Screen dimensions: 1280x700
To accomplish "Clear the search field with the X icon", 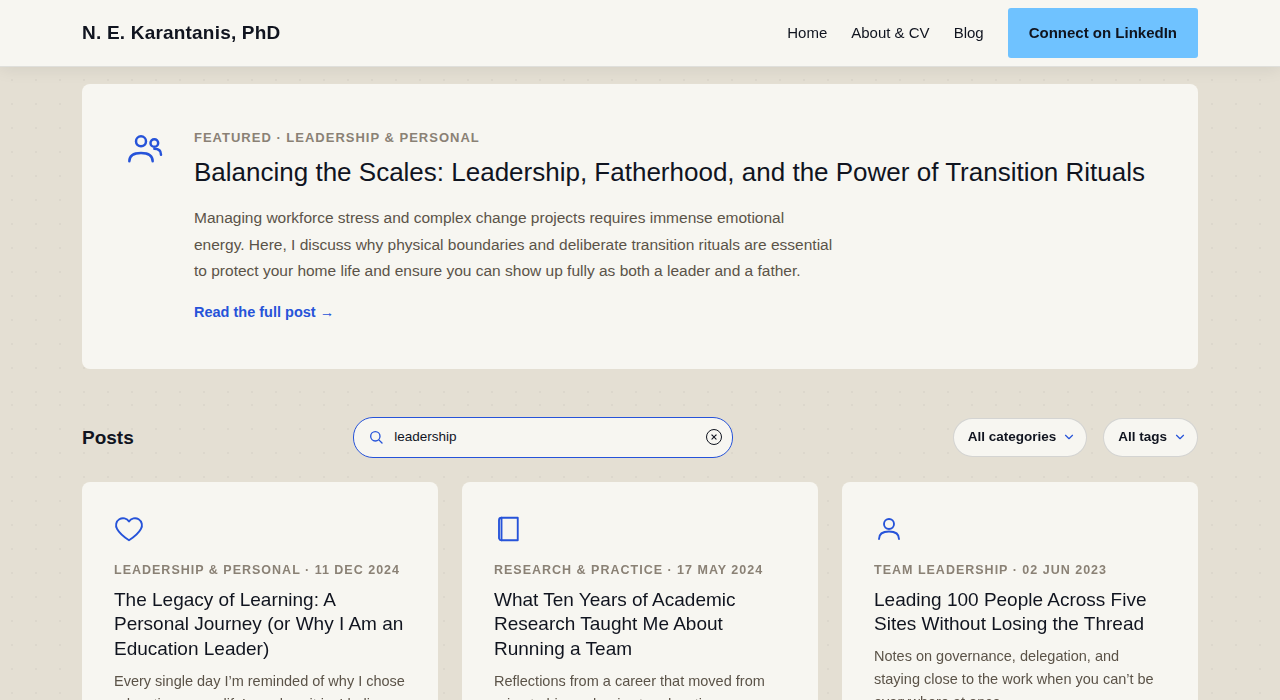I will [x=714, y=437].
